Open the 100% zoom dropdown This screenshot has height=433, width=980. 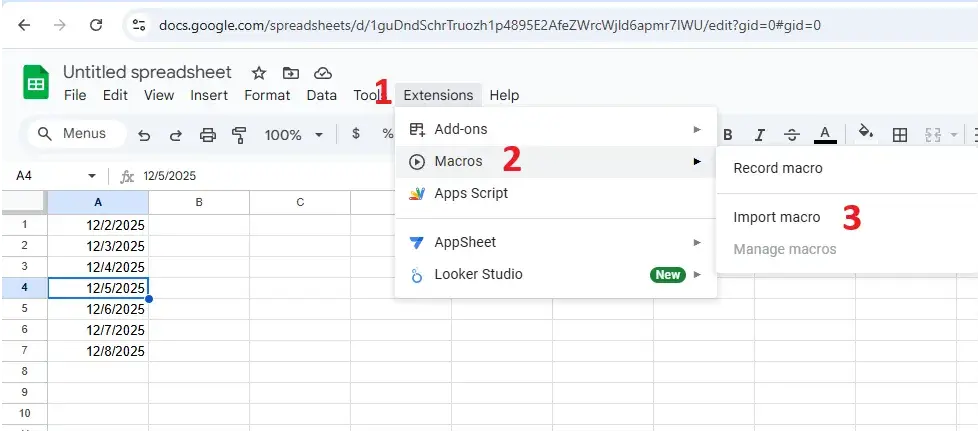point(293,135)
